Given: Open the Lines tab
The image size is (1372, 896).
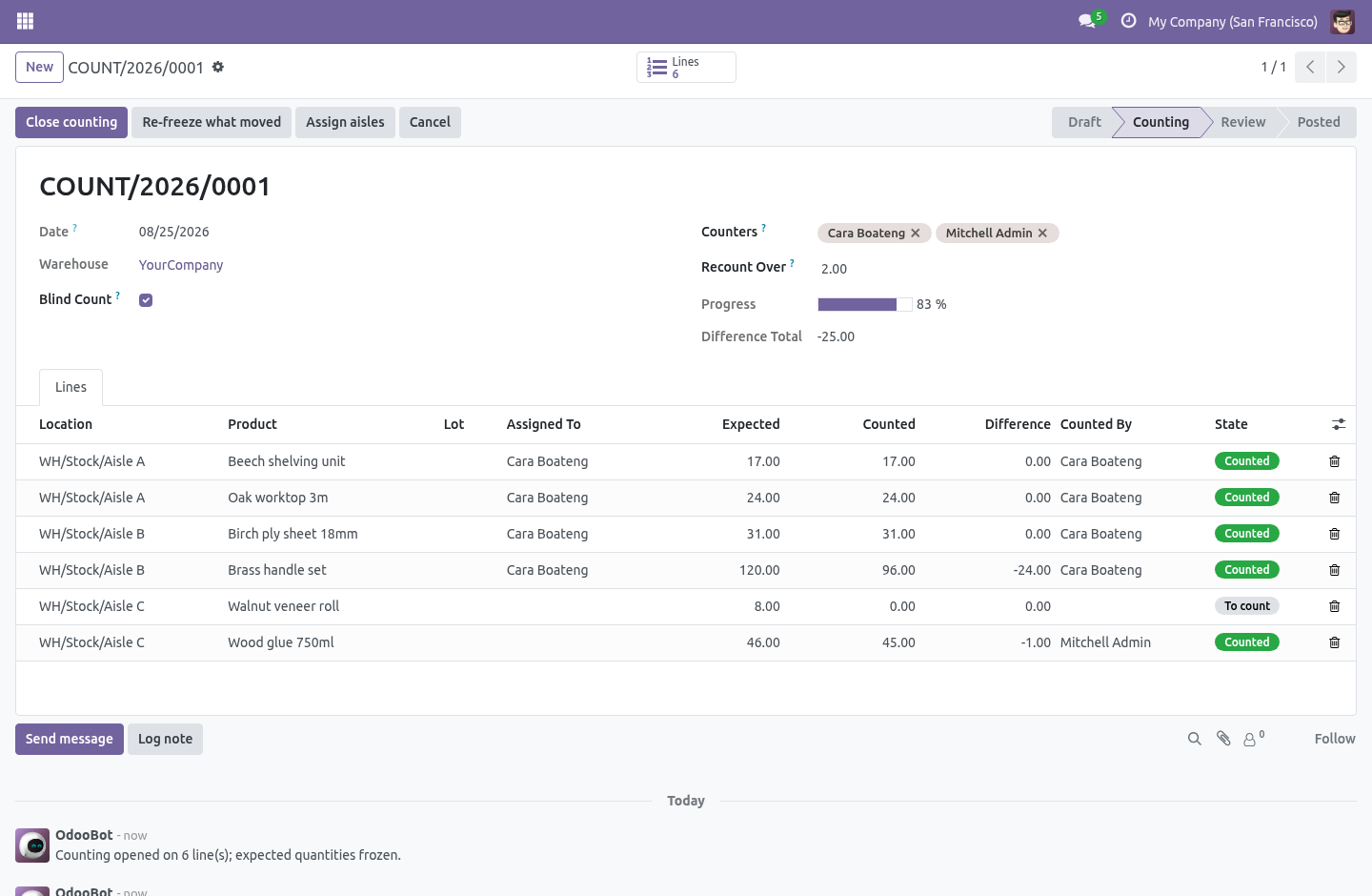Looking at the screenshot, I should tap(71, 387).
